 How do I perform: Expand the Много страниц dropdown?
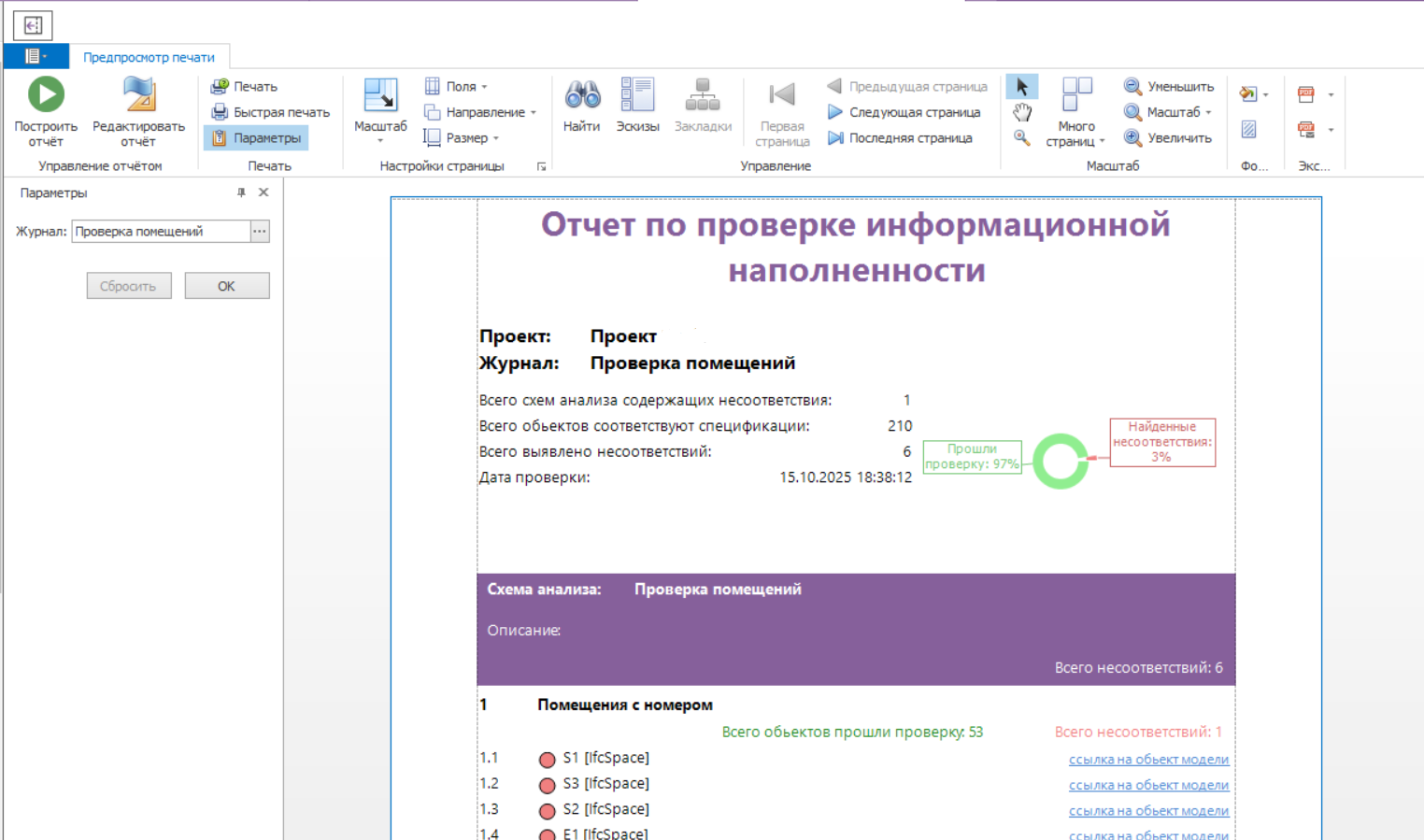pyautogui.click(x=1075, y=135)
